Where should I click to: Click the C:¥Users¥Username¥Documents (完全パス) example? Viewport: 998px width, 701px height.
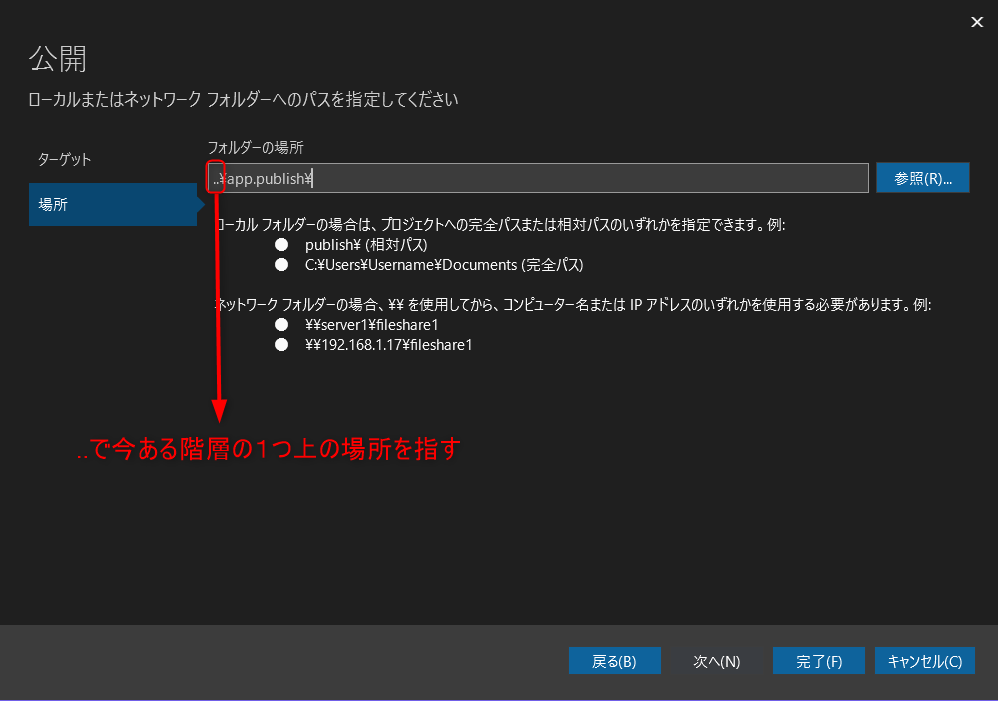[443, 266]
